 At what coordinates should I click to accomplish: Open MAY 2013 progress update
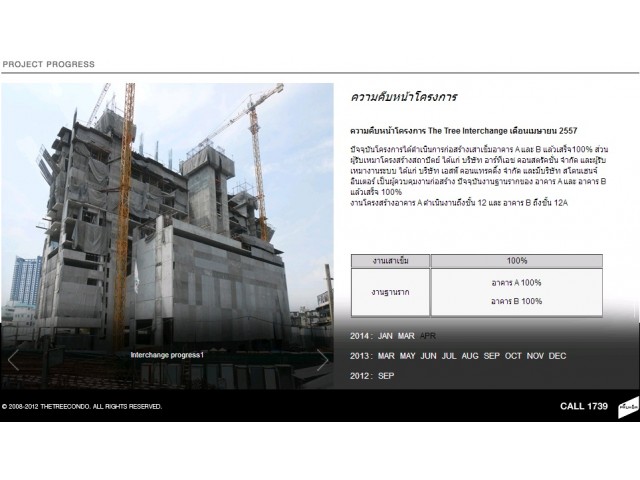[x=407, y=356]
